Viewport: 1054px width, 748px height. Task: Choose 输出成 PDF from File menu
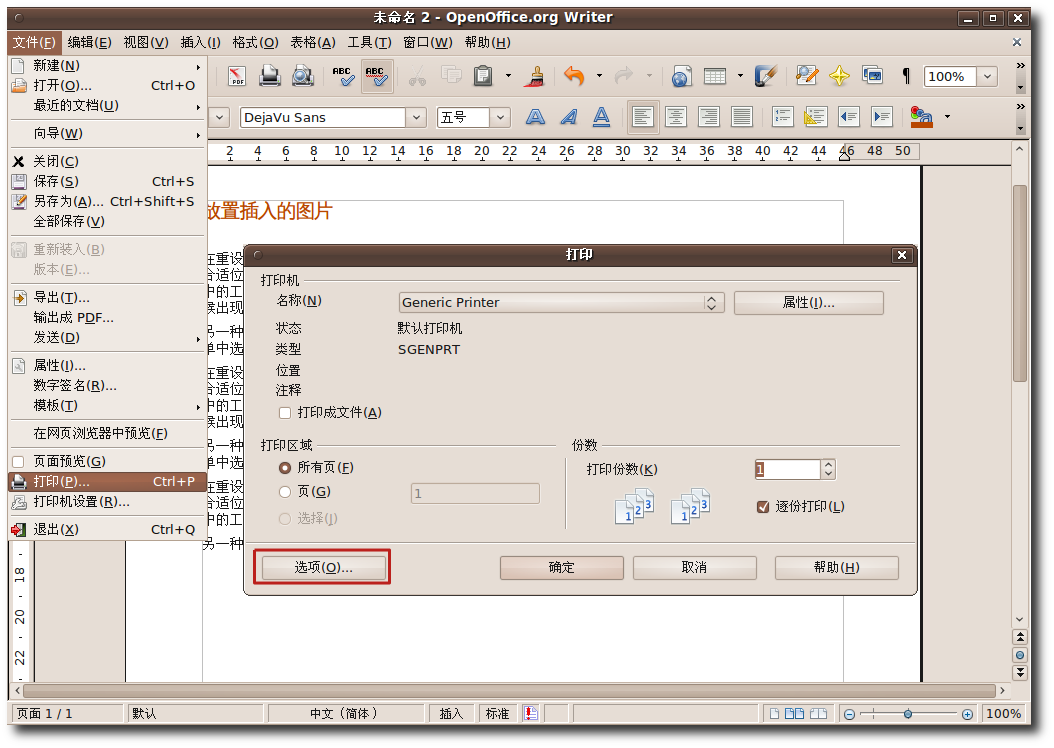coord(107,318)
